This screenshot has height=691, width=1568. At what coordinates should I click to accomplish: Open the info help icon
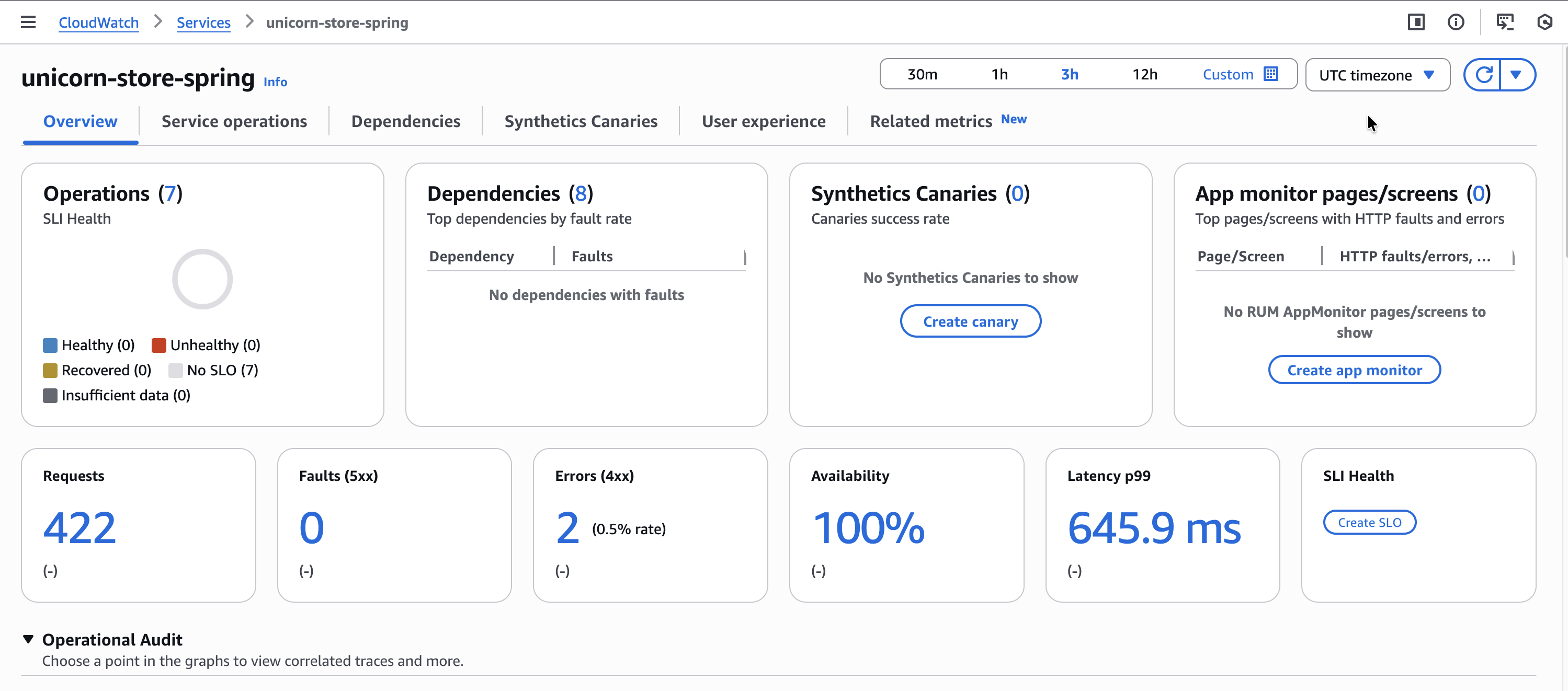pos(1457,21)
